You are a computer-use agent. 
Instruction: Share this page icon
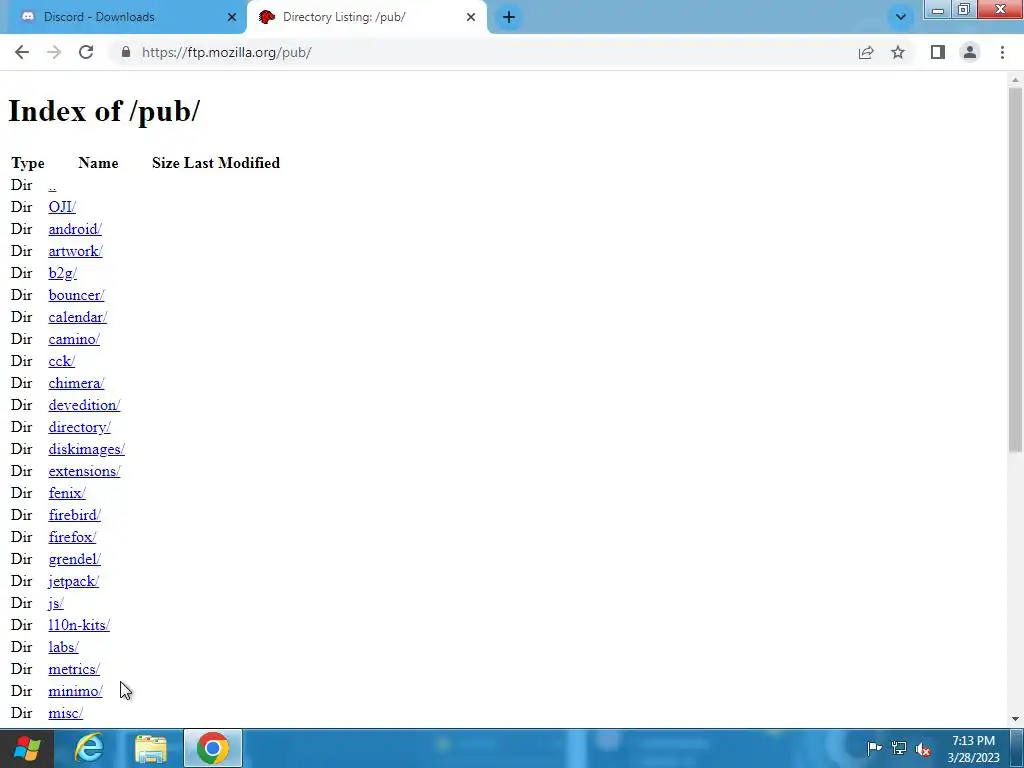click(x=866, y=52)
